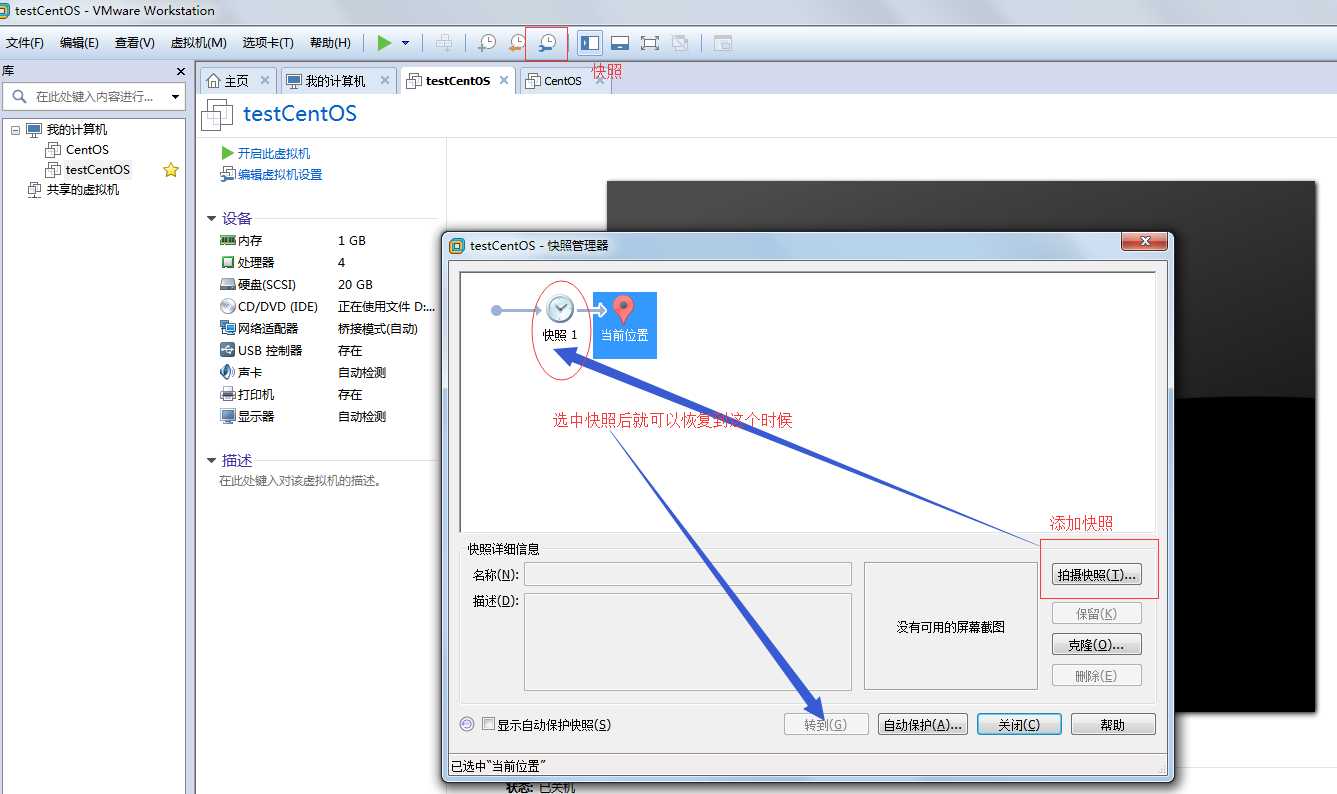Open the 编辑(E) menu
The image size is (1337, 794).
coord(79,43)
